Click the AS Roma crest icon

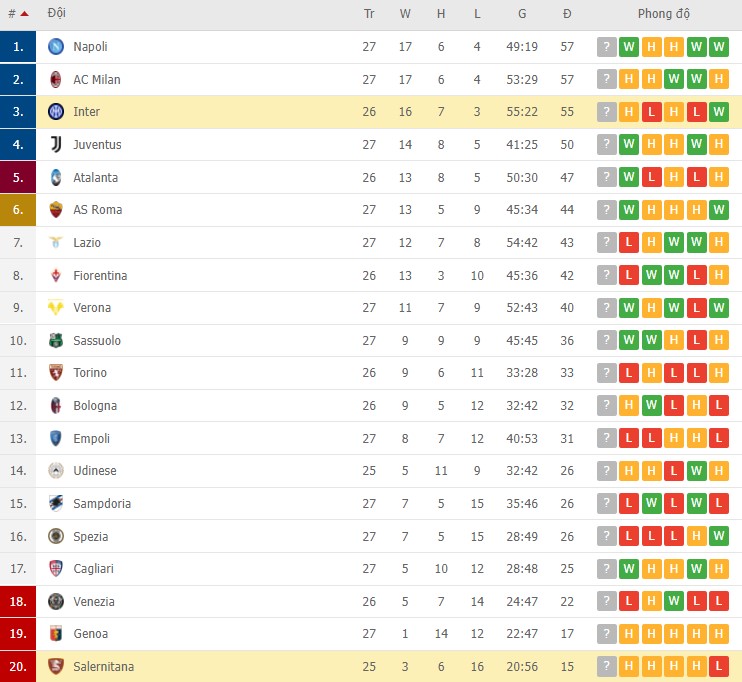pos(56,210)
